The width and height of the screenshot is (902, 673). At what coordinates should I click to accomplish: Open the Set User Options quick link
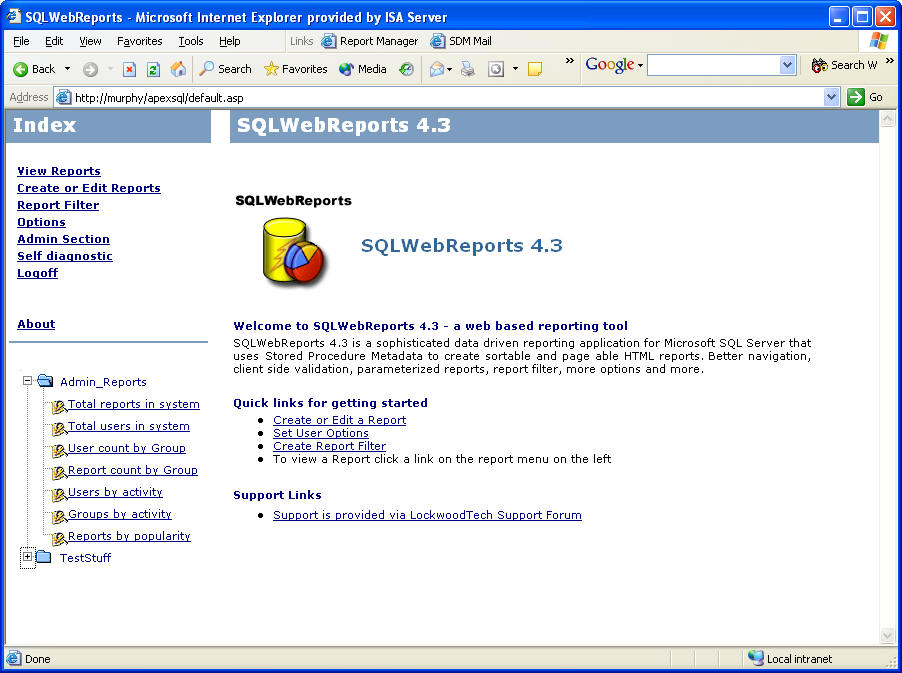pos(320,433)
